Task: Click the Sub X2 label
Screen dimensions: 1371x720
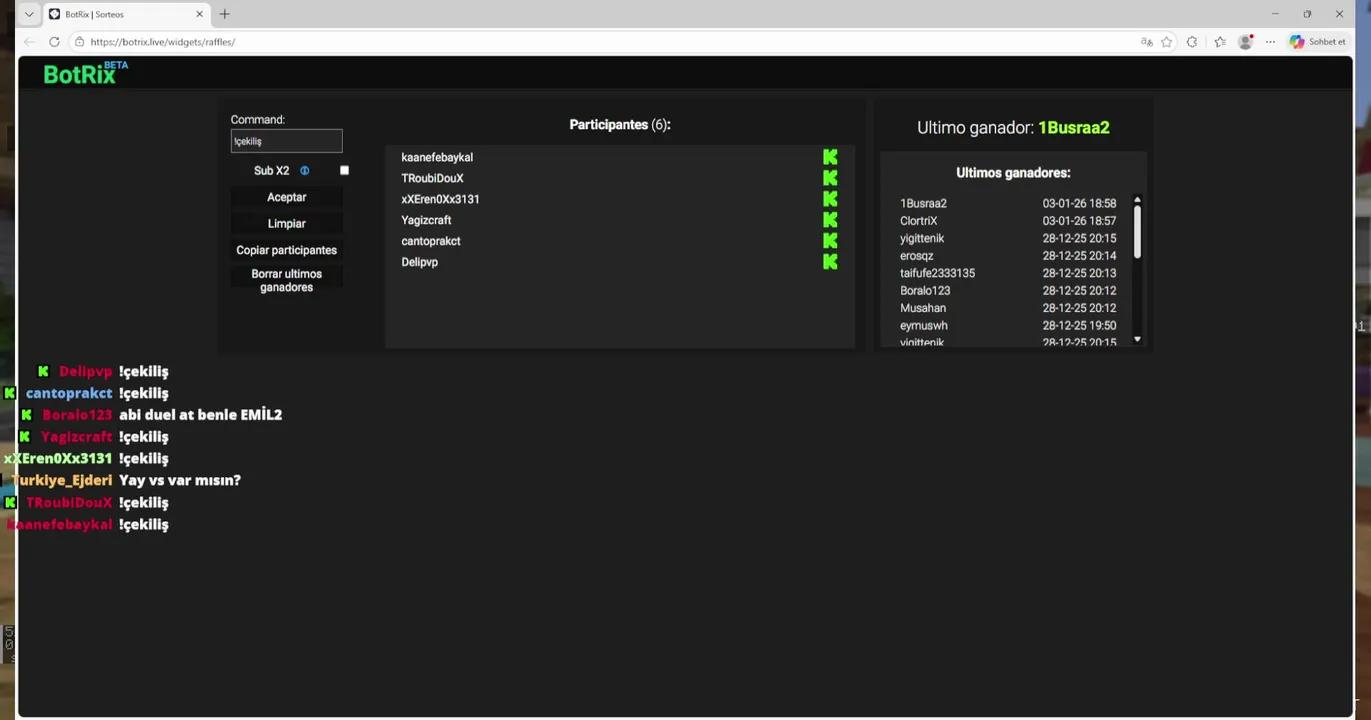Action: click(x=271, y=171)
